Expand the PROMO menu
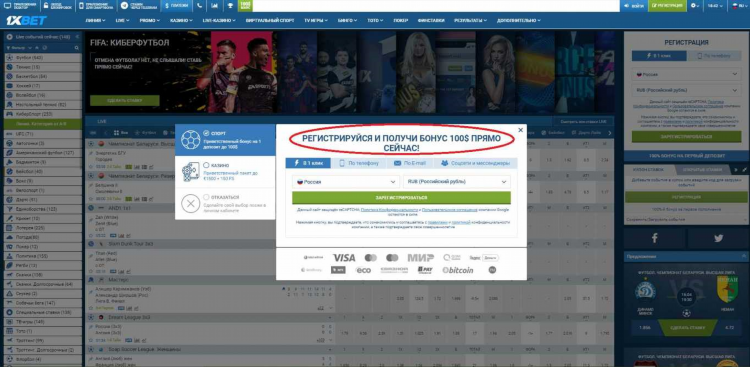750x367 pixels. point(150,21)
